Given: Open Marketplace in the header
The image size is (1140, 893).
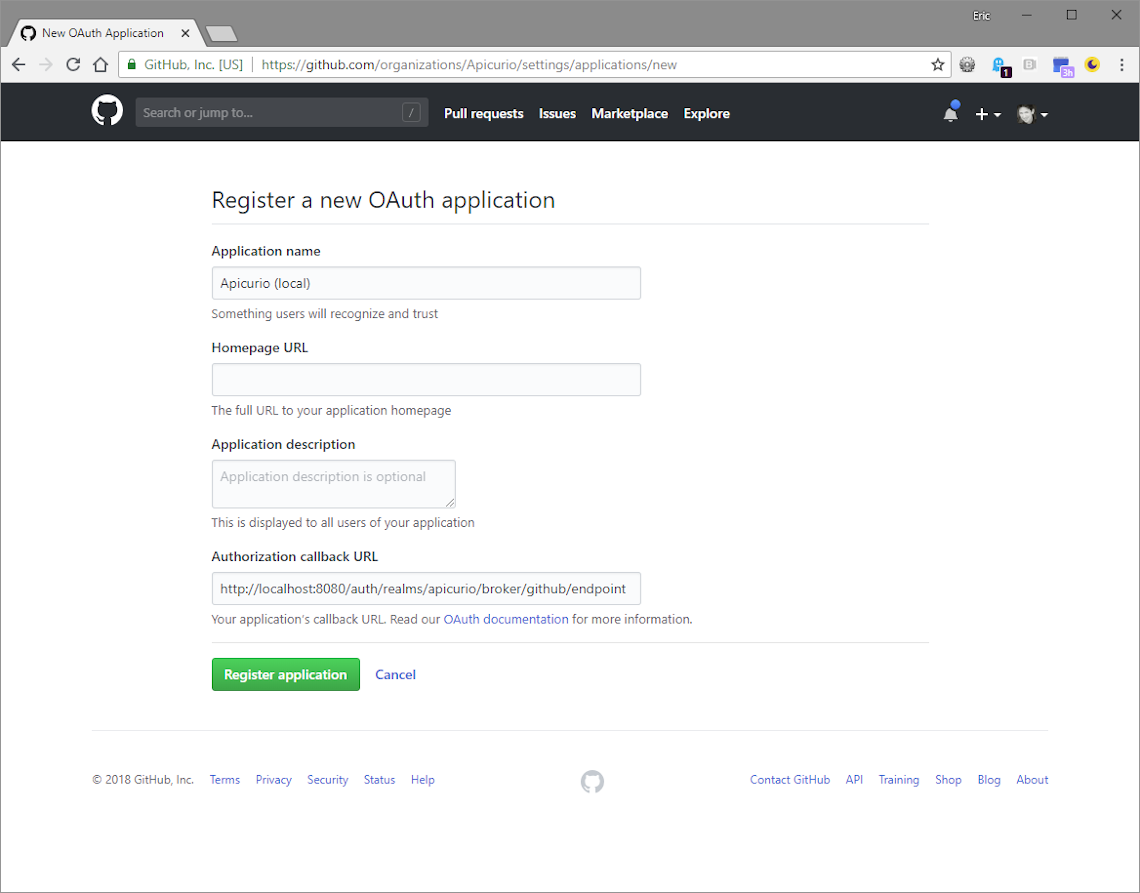Looking at the screenshot, I should tap(629, 114).
